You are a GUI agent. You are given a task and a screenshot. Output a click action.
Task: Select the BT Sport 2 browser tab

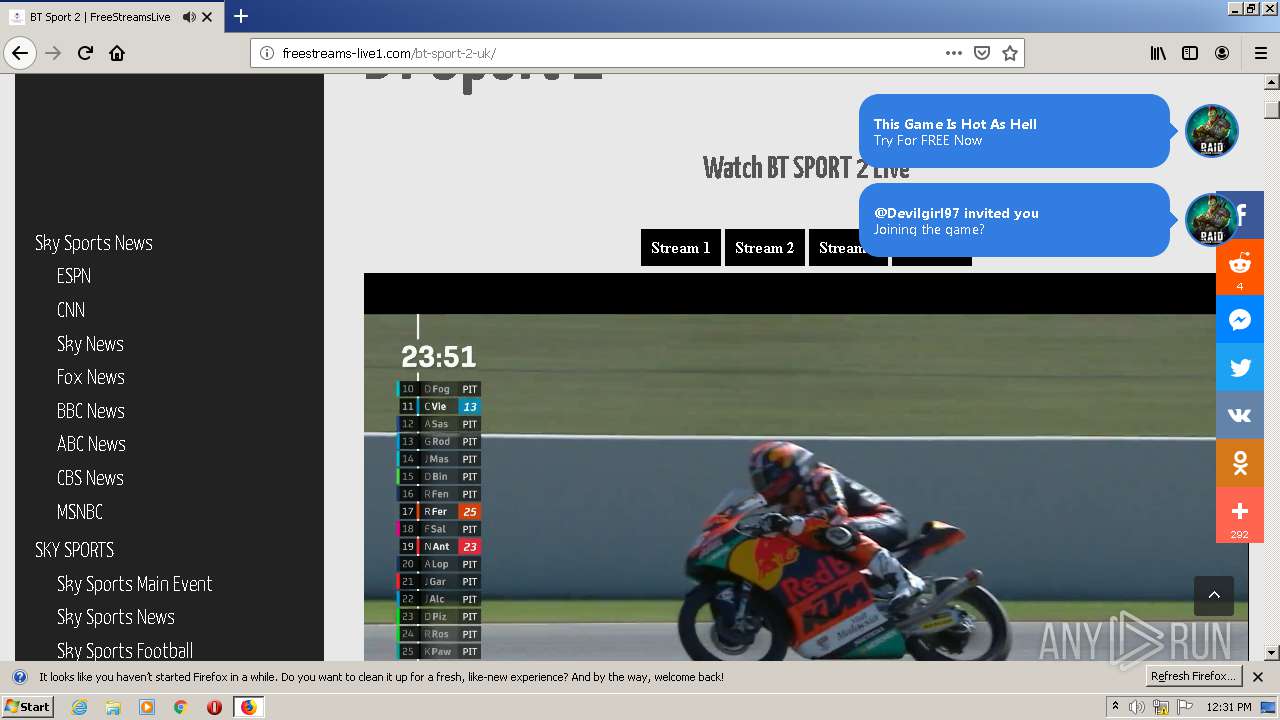100,17
